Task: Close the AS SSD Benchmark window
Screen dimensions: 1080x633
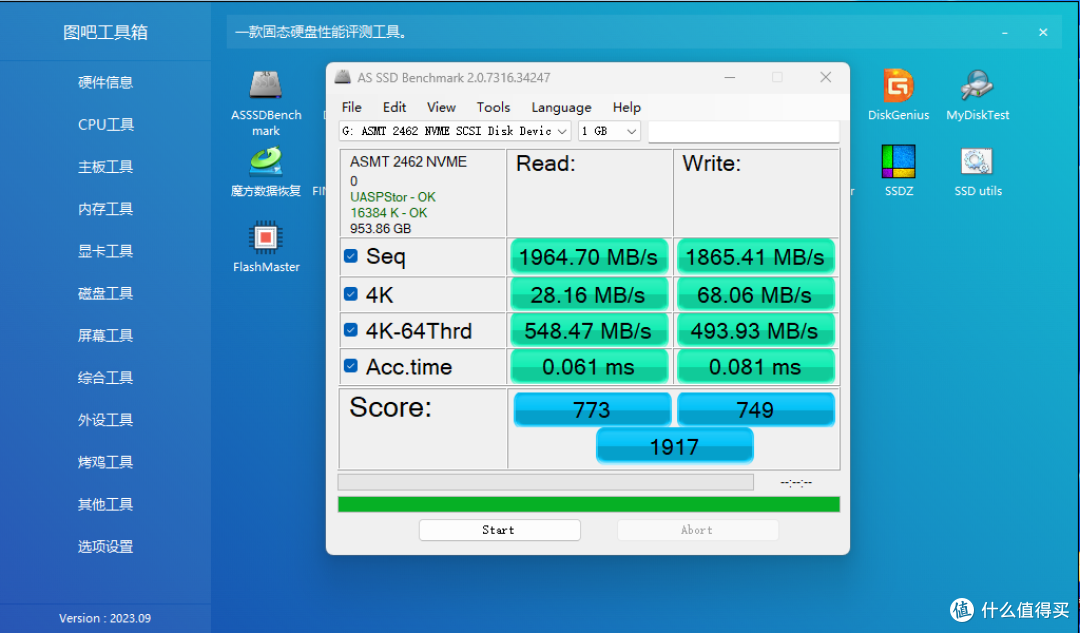Action: [x=825, y=77]
